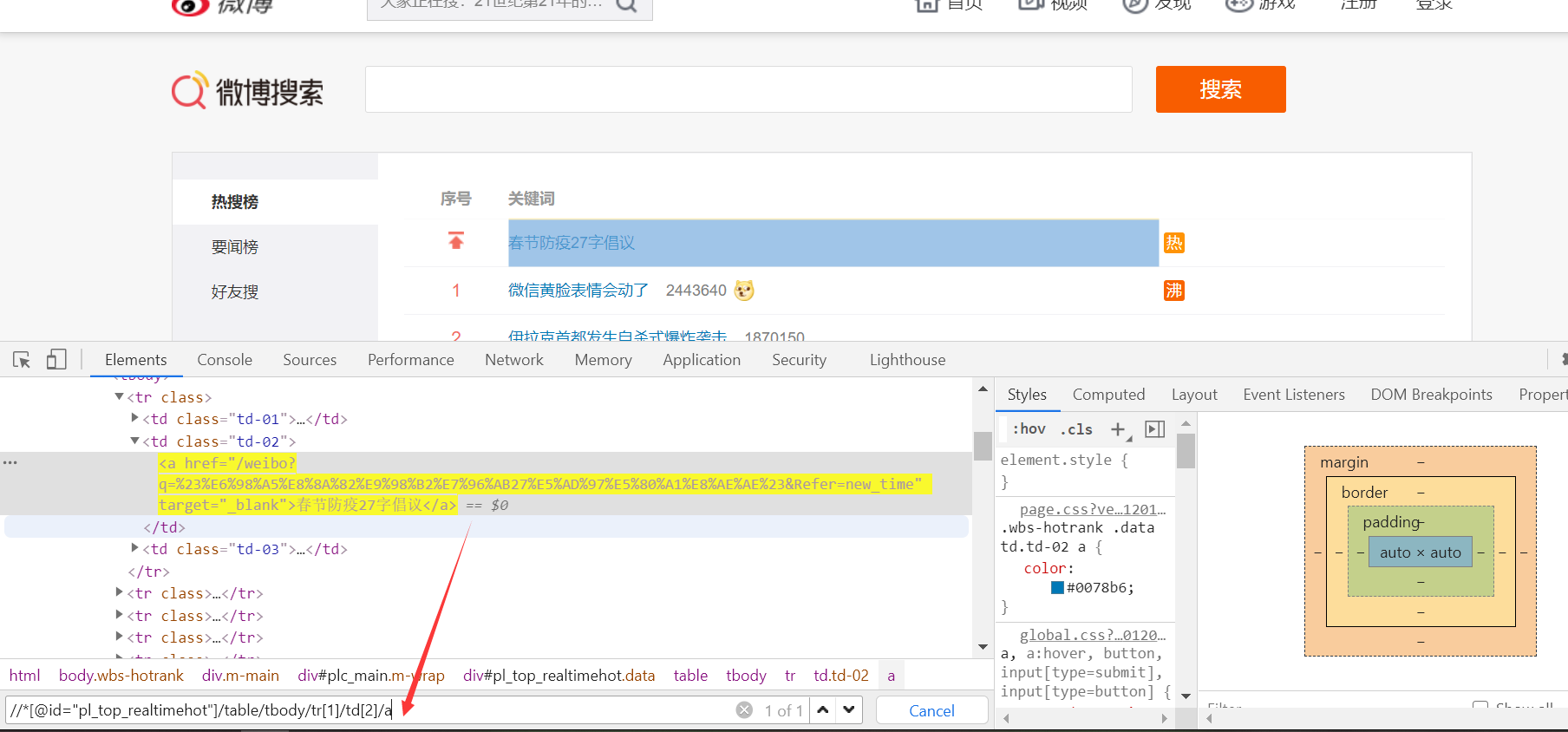Click the Weibo search text box
The height and width of the screenshot is (732, 1568).
(x=748, y=89)
